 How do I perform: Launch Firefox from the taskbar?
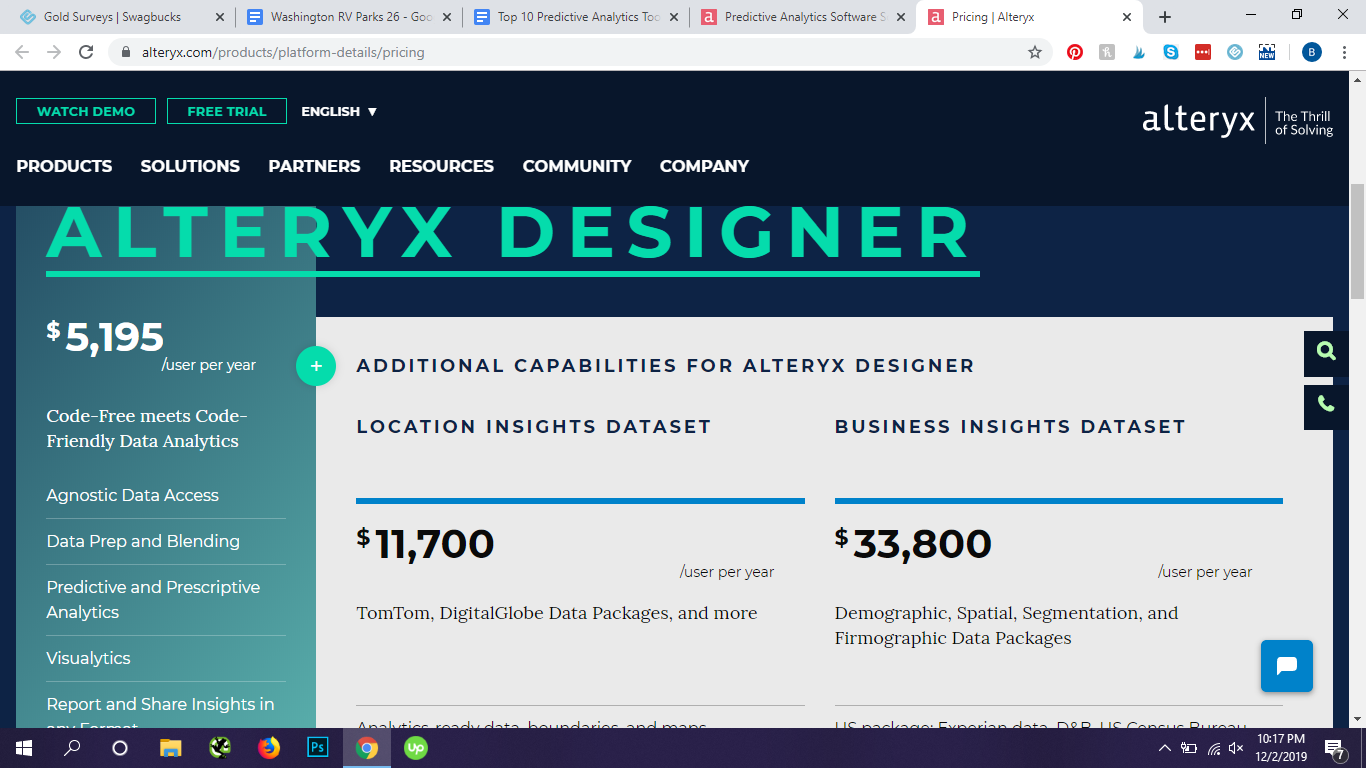click(269, 748)
